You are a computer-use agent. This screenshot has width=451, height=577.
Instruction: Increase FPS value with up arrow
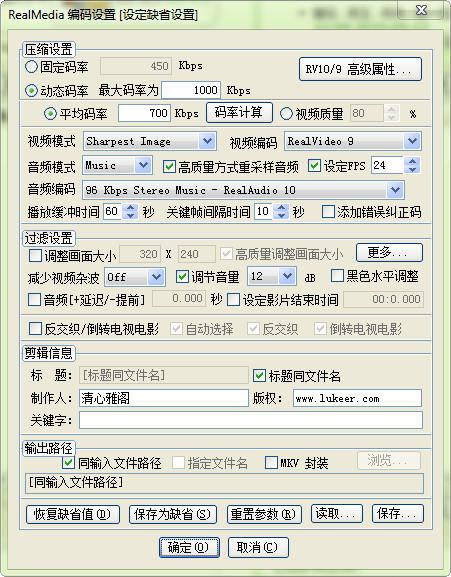coord(412,161)
